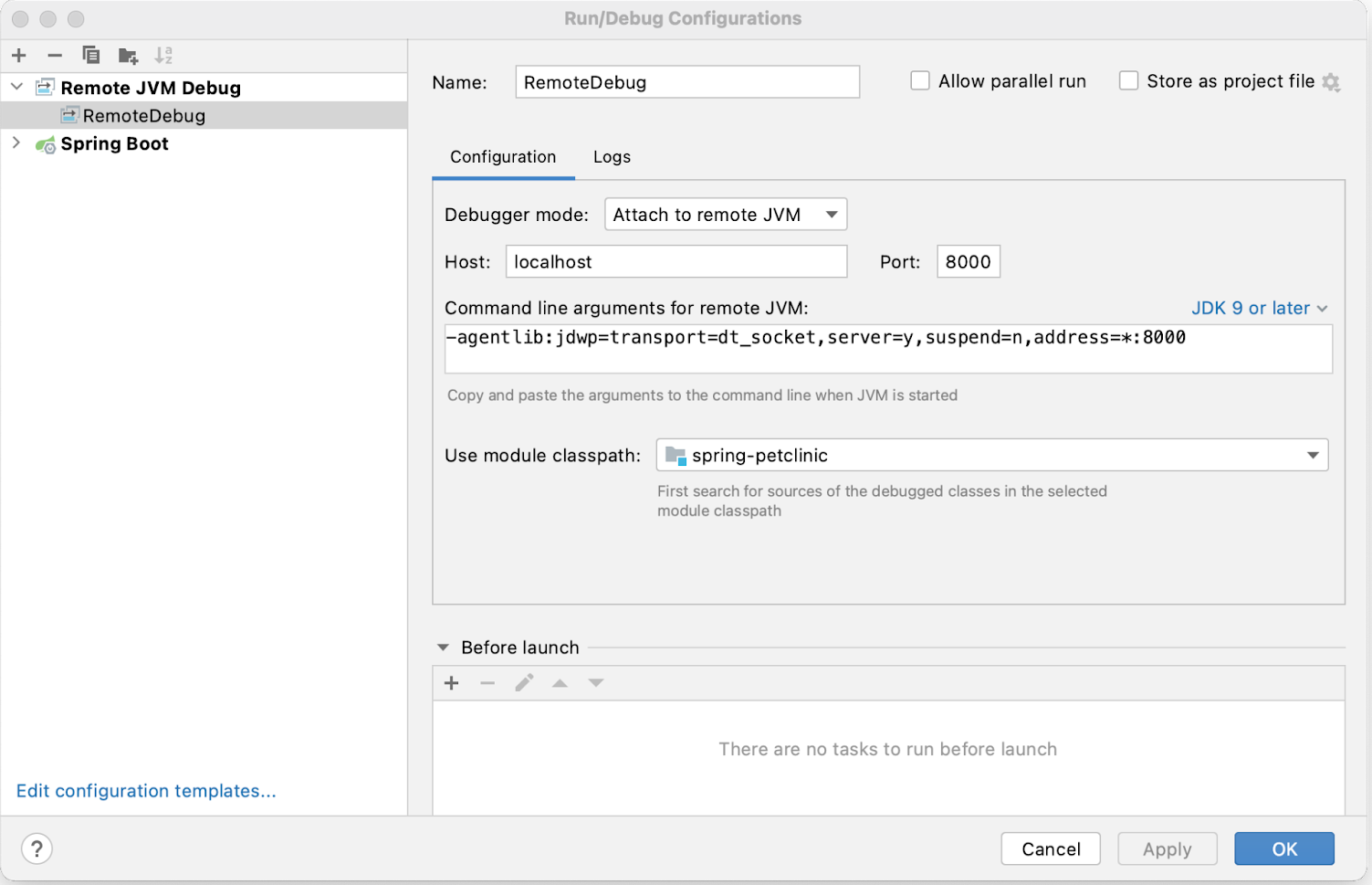The width and height of the screenshot is (1372, 885).
Task: Copy the RemoteDebug configuration
Action: click(x=90, y=55)
